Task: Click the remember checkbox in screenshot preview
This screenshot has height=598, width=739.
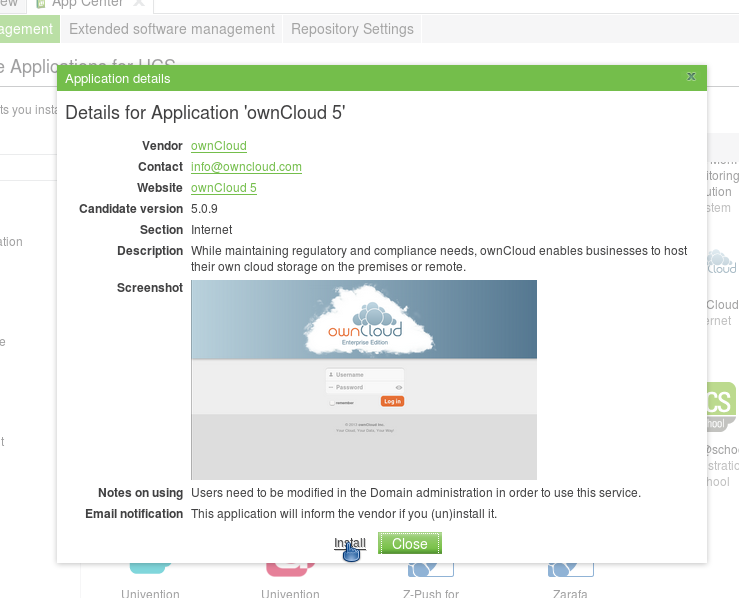Action: pyautogui.click(x=332, y=402)
